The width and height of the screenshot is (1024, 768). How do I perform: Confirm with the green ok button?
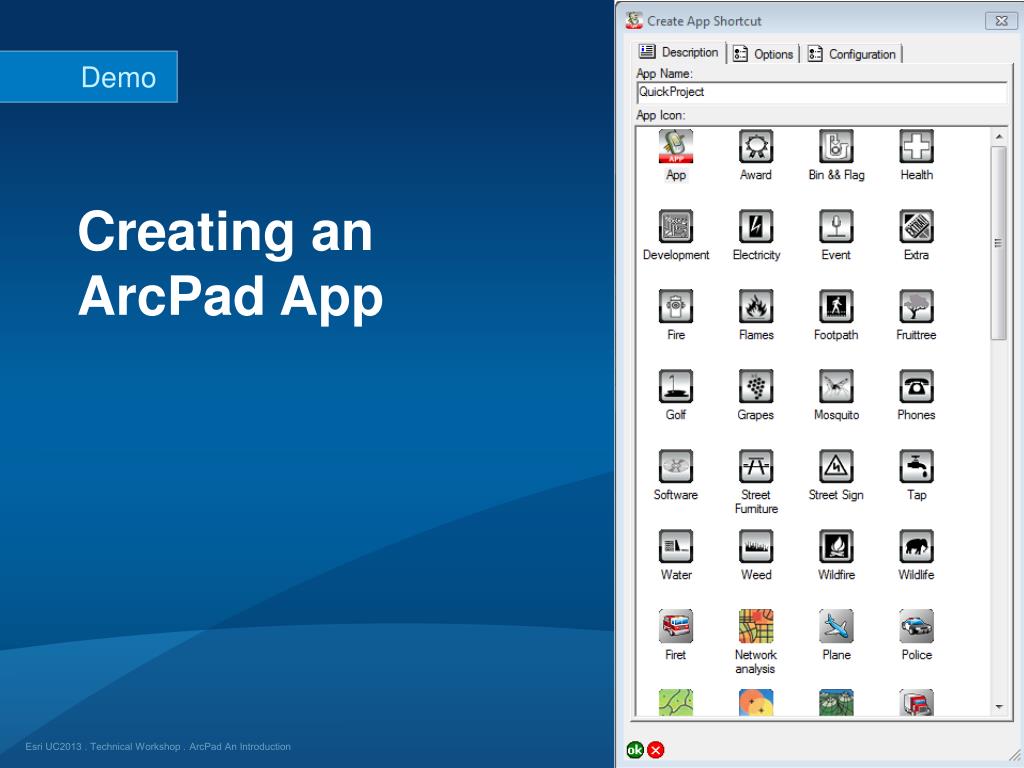coord(635,750)
